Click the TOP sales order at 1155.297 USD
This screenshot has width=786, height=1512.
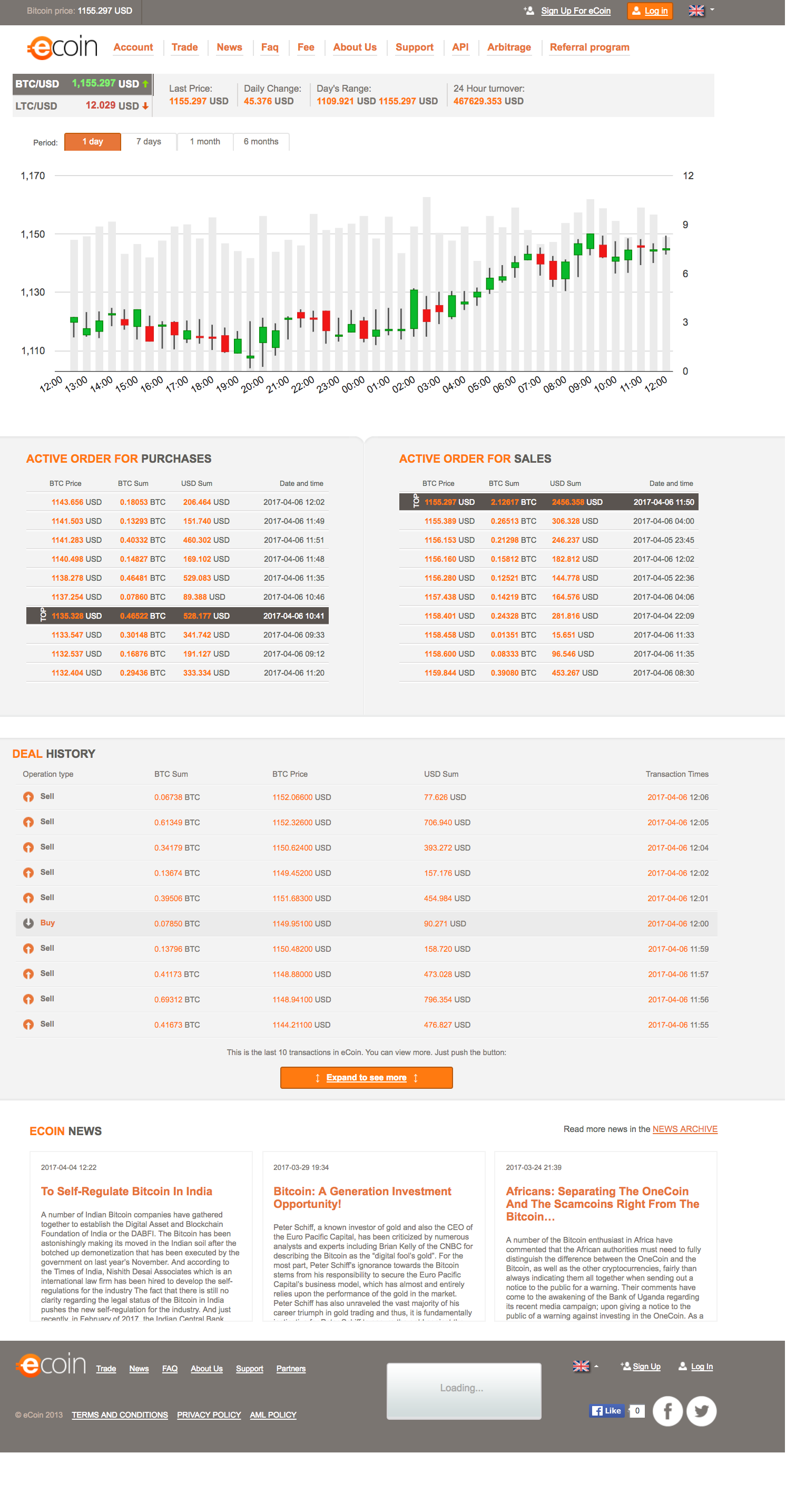click(548, 502)
